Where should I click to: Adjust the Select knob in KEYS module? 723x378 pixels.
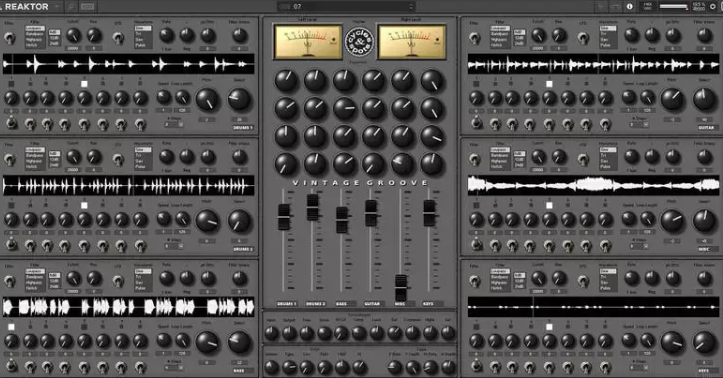pos(705,343)
